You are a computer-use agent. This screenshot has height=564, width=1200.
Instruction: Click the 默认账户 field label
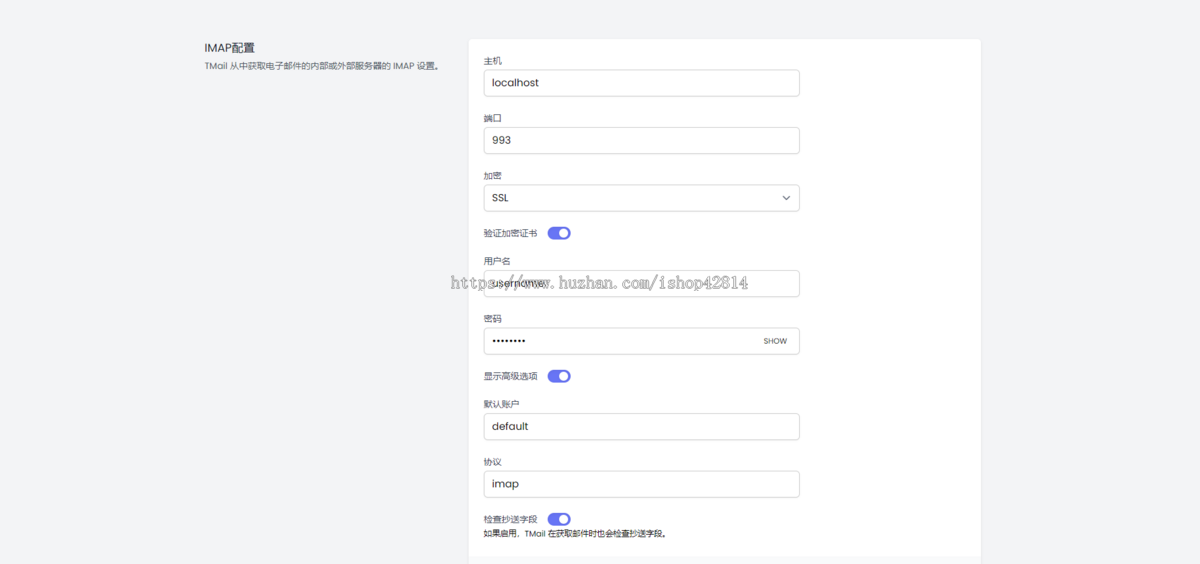click(x=501, y=404)
